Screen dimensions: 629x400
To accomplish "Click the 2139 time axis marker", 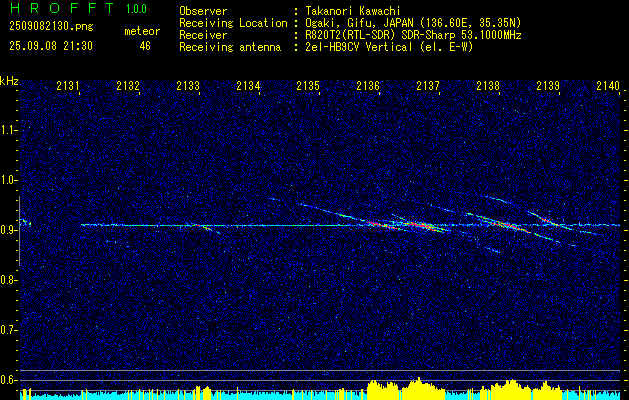I will click(548, 85).
